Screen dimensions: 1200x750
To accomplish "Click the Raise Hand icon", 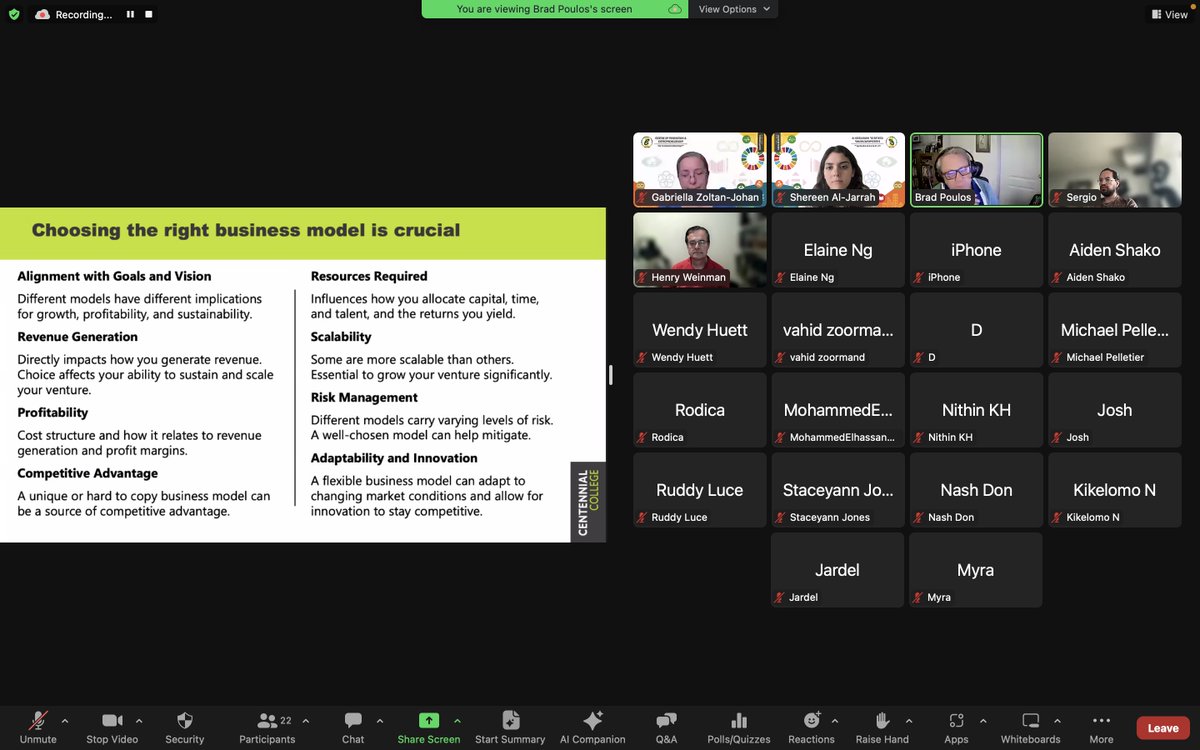I will pyautogui.click(x=882, y=720).
